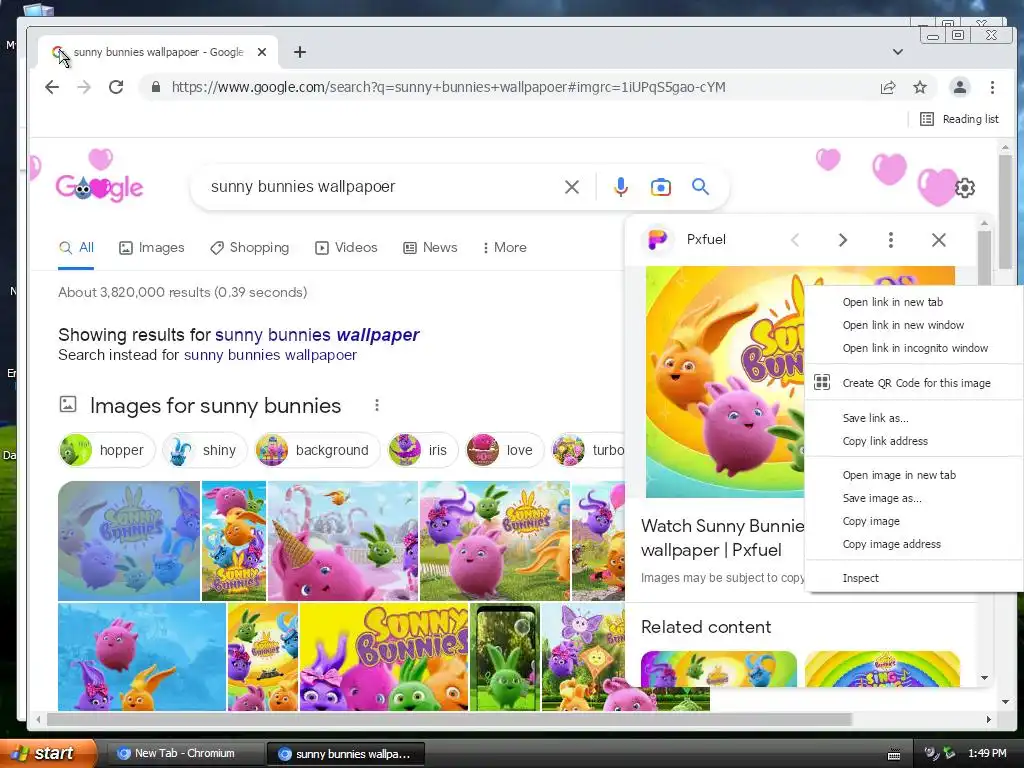The width and height of the screenshot is (1024, 768).
Task: Open the faded blue Sunny Bunnies thumbnail
Action: [129, 541]
